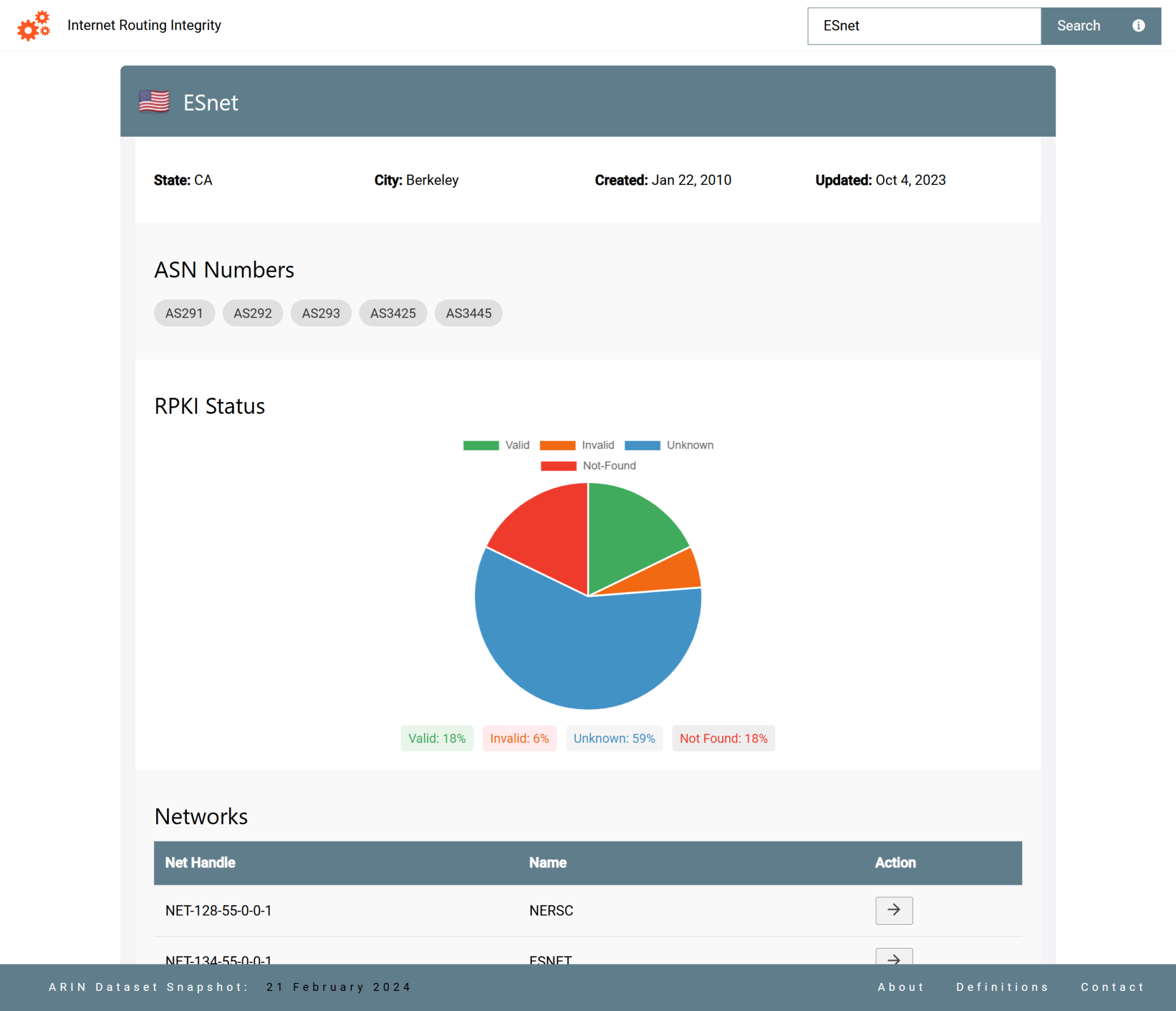Open the About footer link

pyautogui.click(x=900, y=987)
